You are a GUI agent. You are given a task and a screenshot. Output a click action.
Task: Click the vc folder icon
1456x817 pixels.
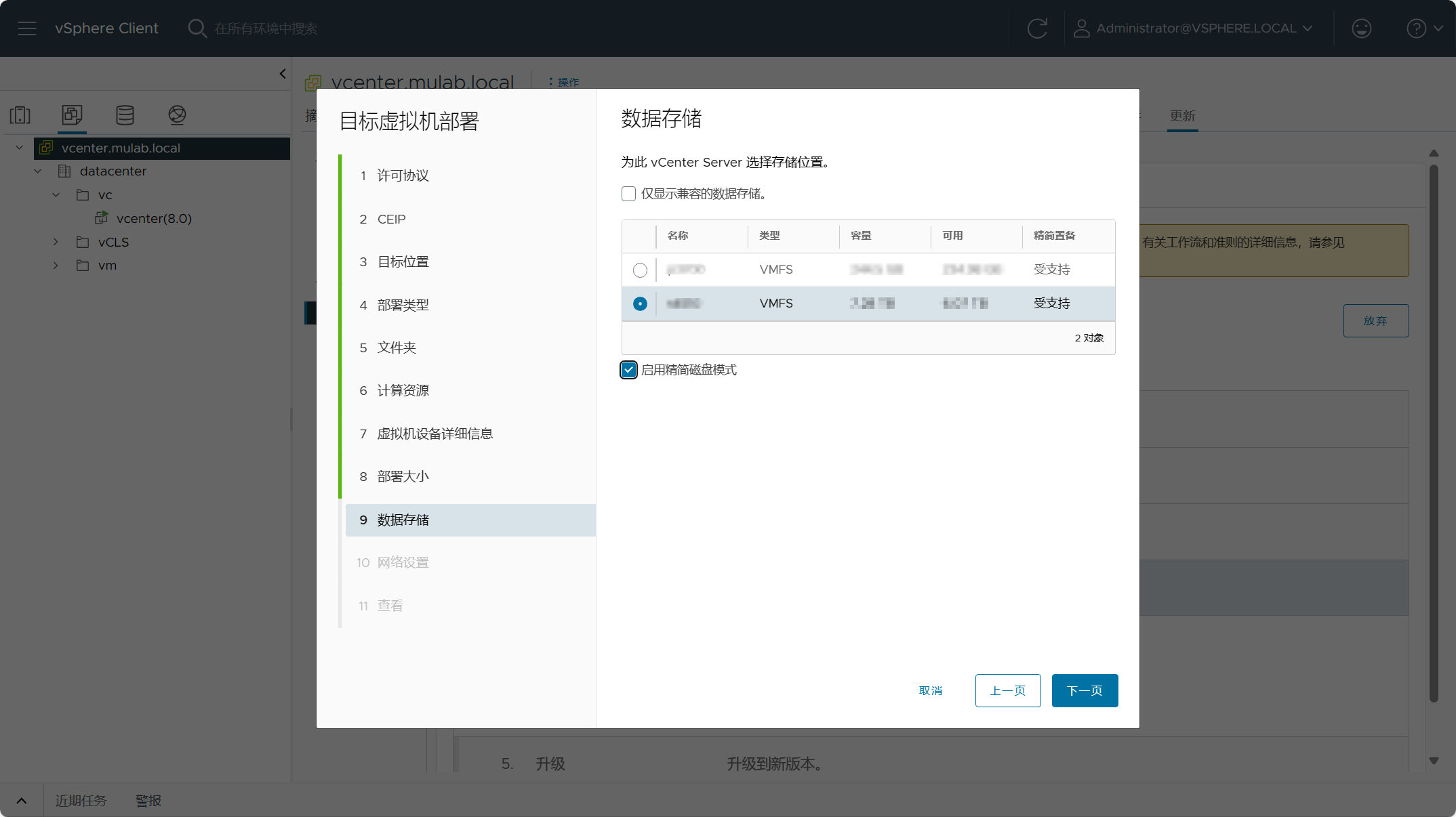click(x=83, y=195)
